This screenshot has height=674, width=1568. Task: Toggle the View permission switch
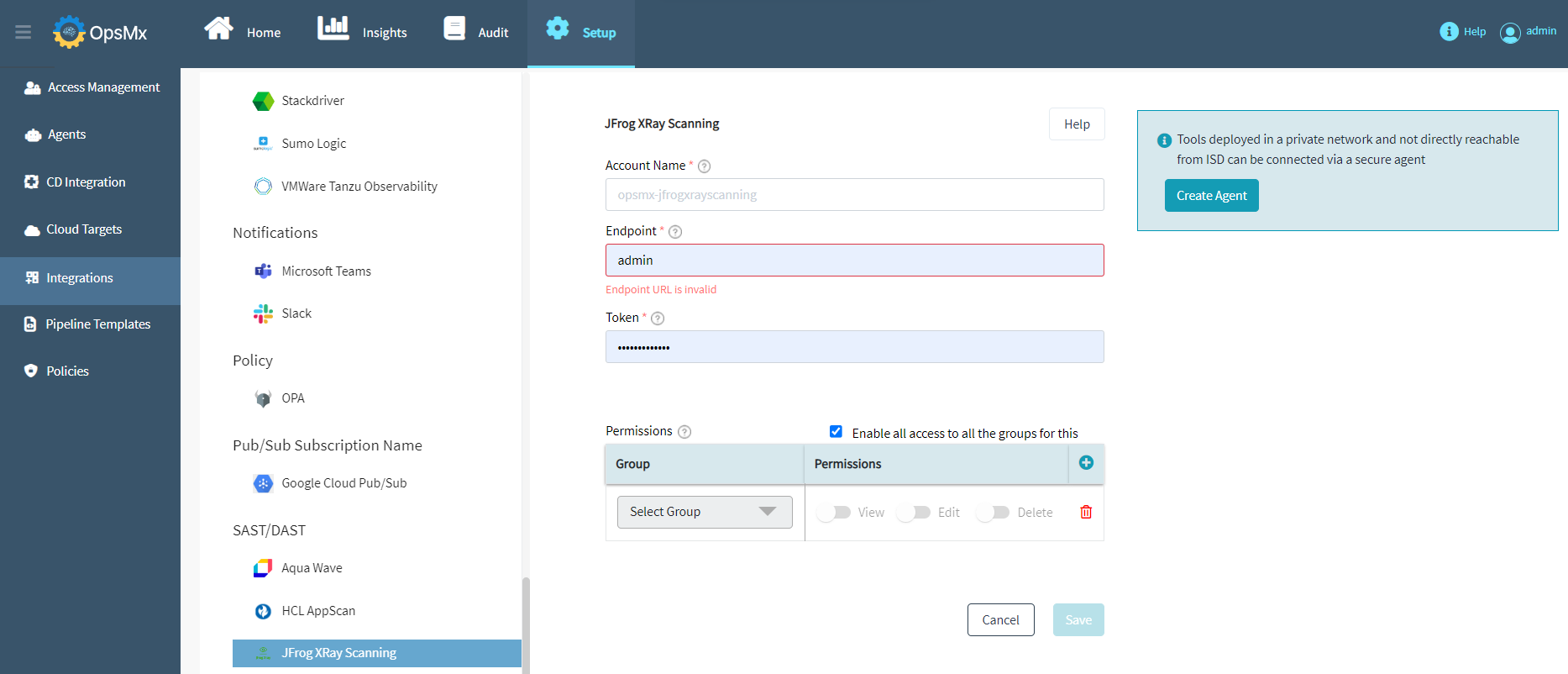(834, 513)
